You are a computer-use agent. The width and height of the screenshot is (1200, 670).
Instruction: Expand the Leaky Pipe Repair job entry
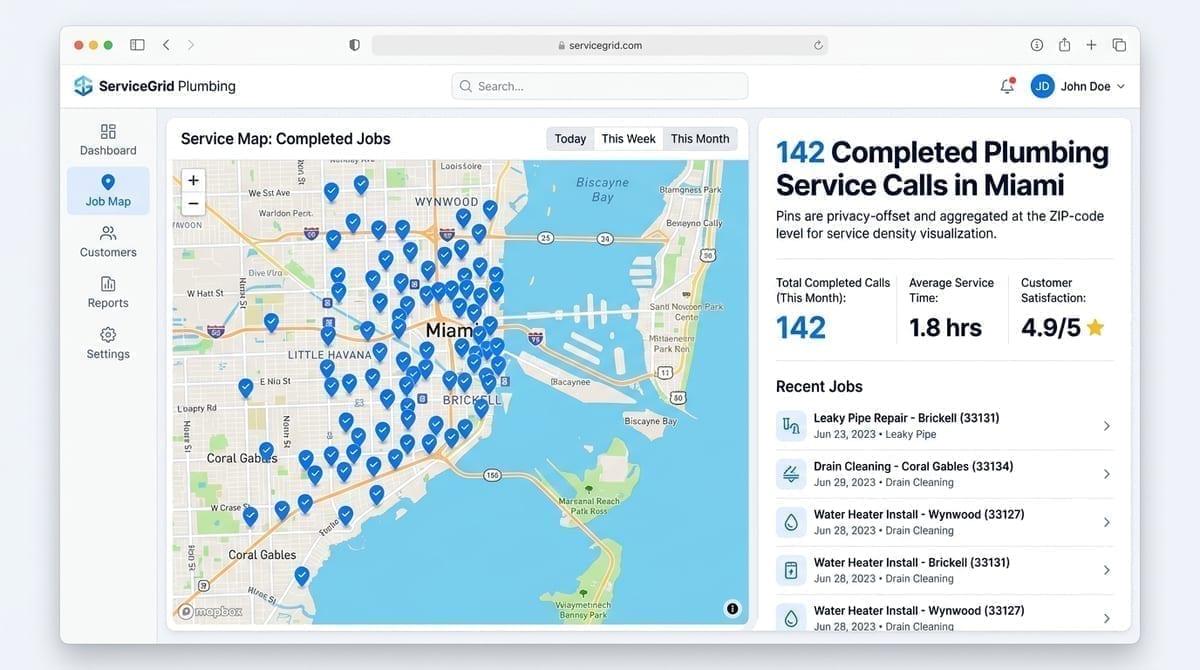tap(1106, 425)
